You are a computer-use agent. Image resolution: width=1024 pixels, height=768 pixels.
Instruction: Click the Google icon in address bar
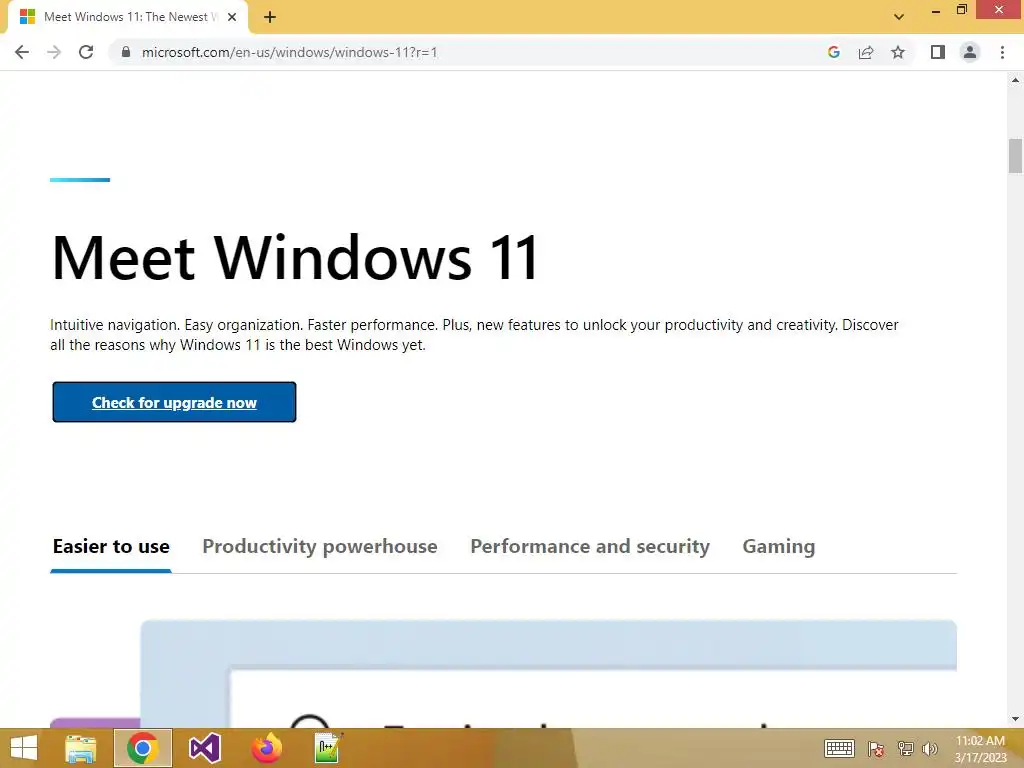tap(833, 52)
